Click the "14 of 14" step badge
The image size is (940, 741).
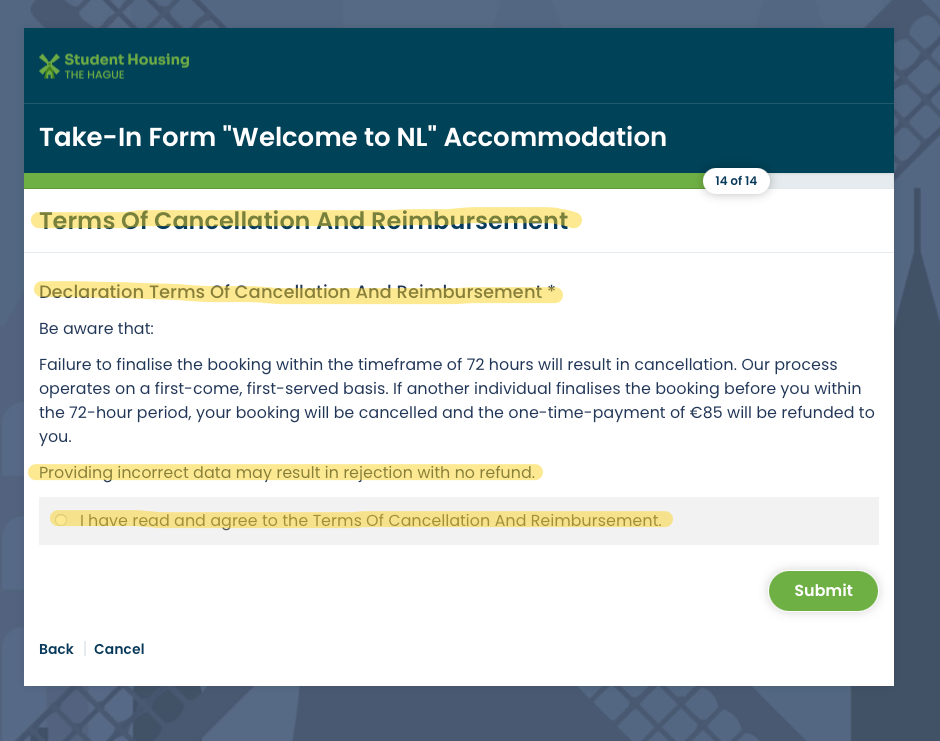click(736, 181)
